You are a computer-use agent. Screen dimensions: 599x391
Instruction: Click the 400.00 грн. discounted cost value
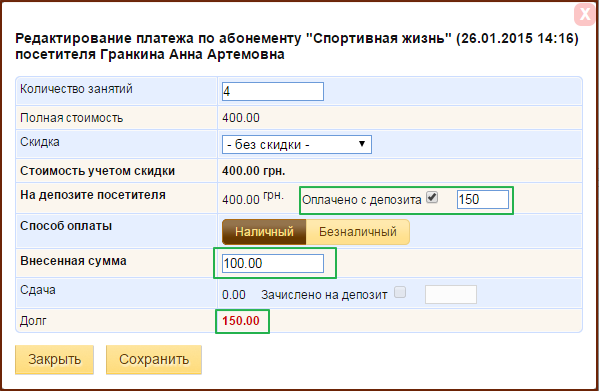[254, 171]
